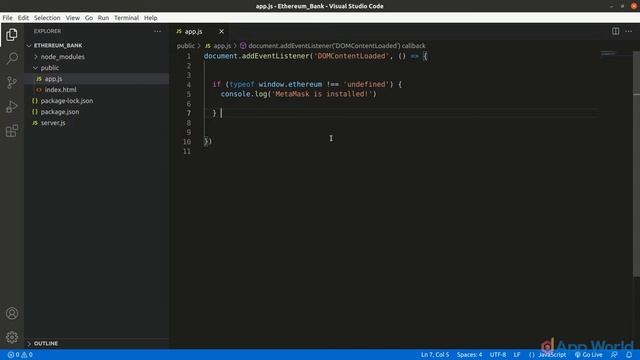
Task: Click line number 10 in the gutter
Action: [x=187, y=142]
